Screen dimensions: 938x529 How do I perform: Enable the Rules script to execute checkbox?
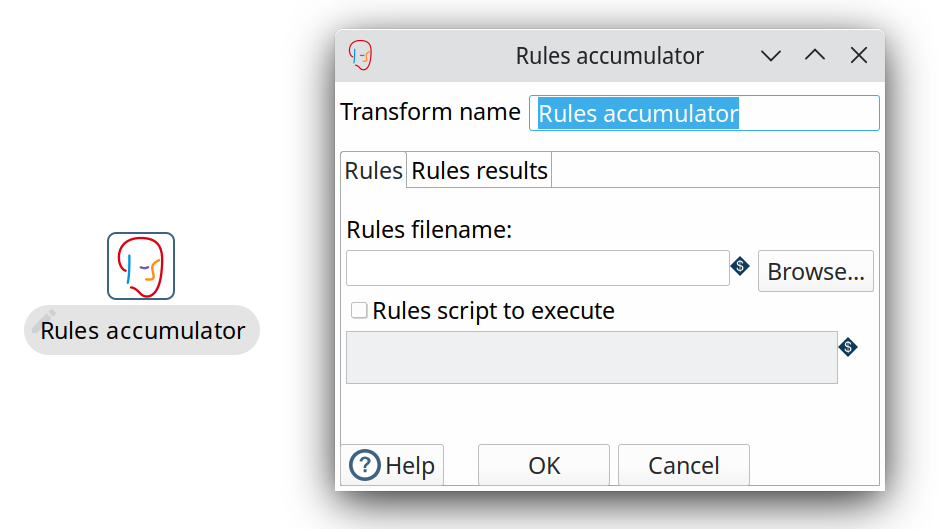click(359, 311)
